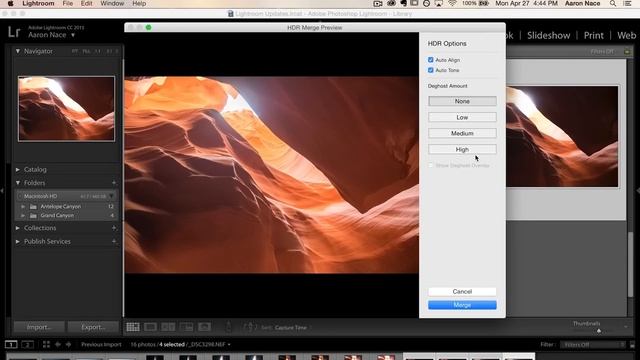
Task: Click main window button 1 in filmstrip
Action: point(11,344)
